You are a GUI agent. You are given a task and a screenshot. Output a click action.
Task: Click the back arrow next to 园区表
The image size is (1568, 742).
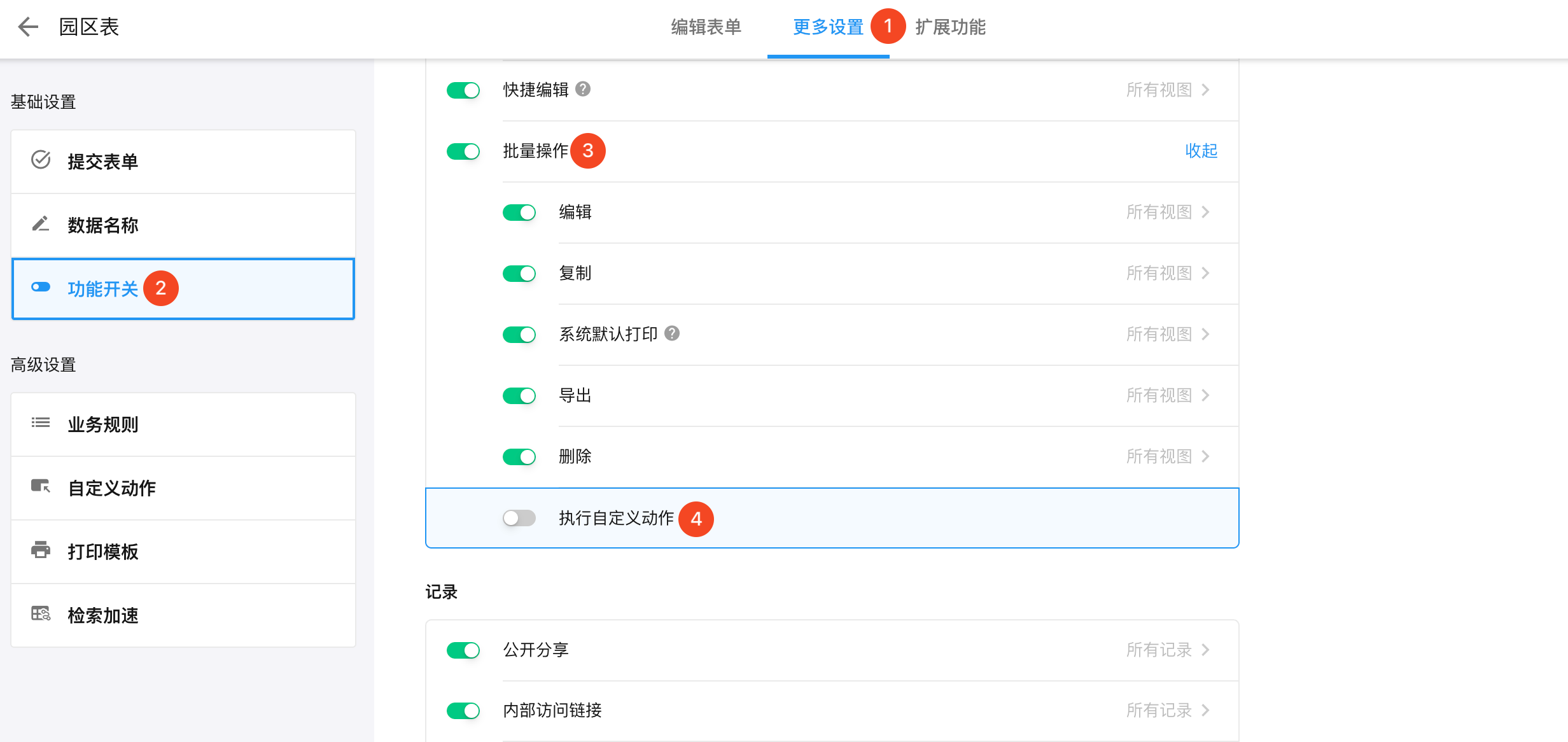[28, 27]
